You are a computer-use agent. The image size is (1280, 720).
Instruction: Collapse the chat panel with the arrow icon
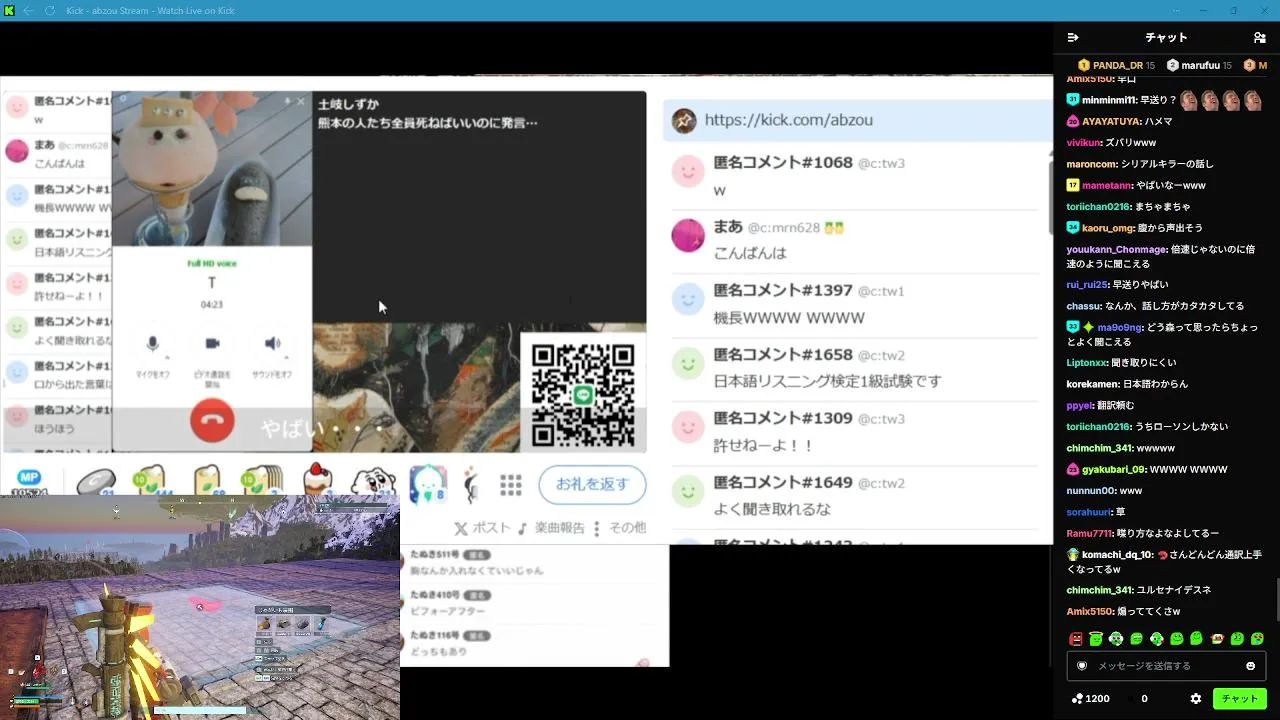point(1073,37)
